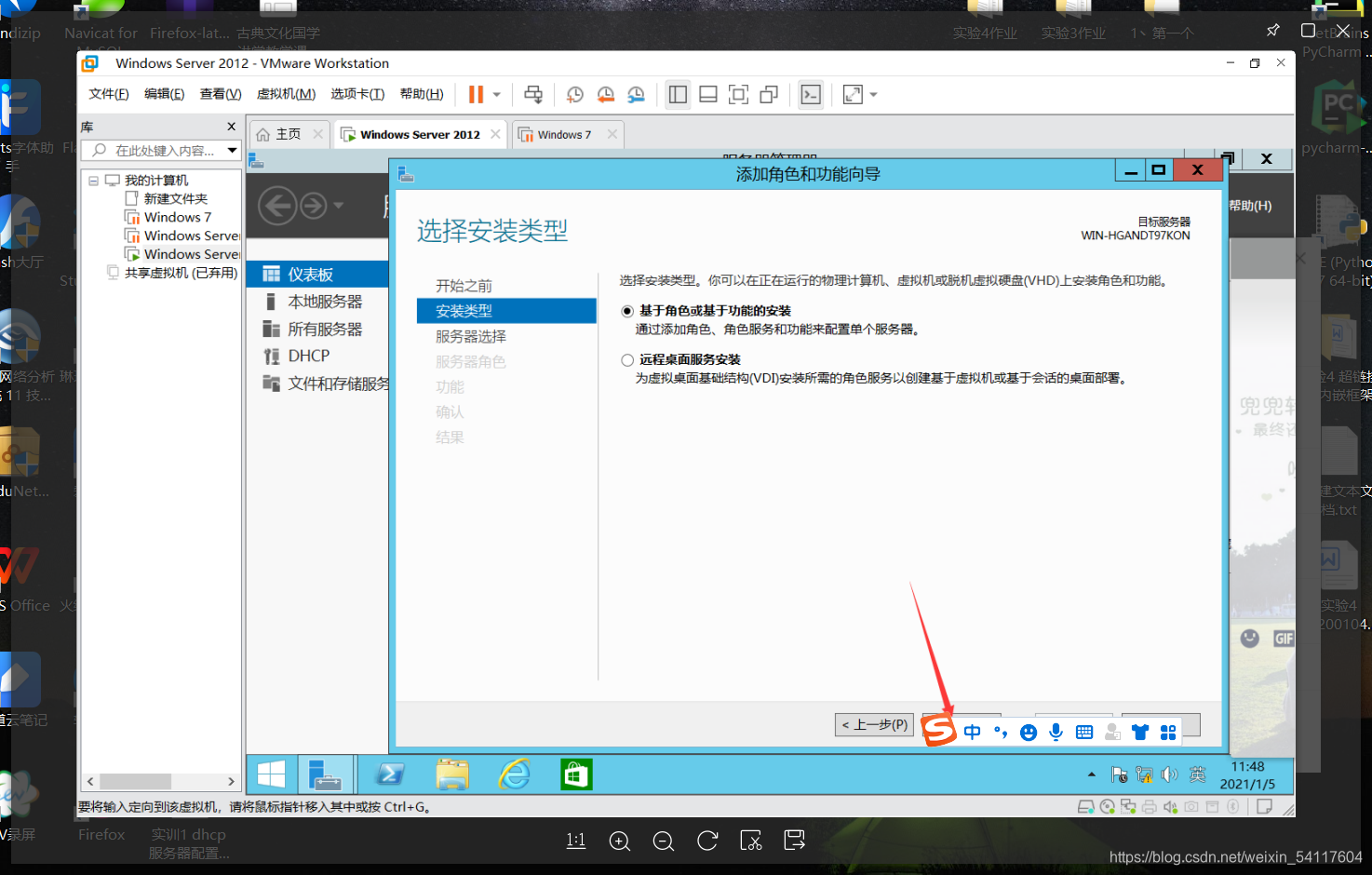Open the snapshot manager wrench clock icon
The width and height of the screenshot is (1372, 875).
tap(637, 94)
